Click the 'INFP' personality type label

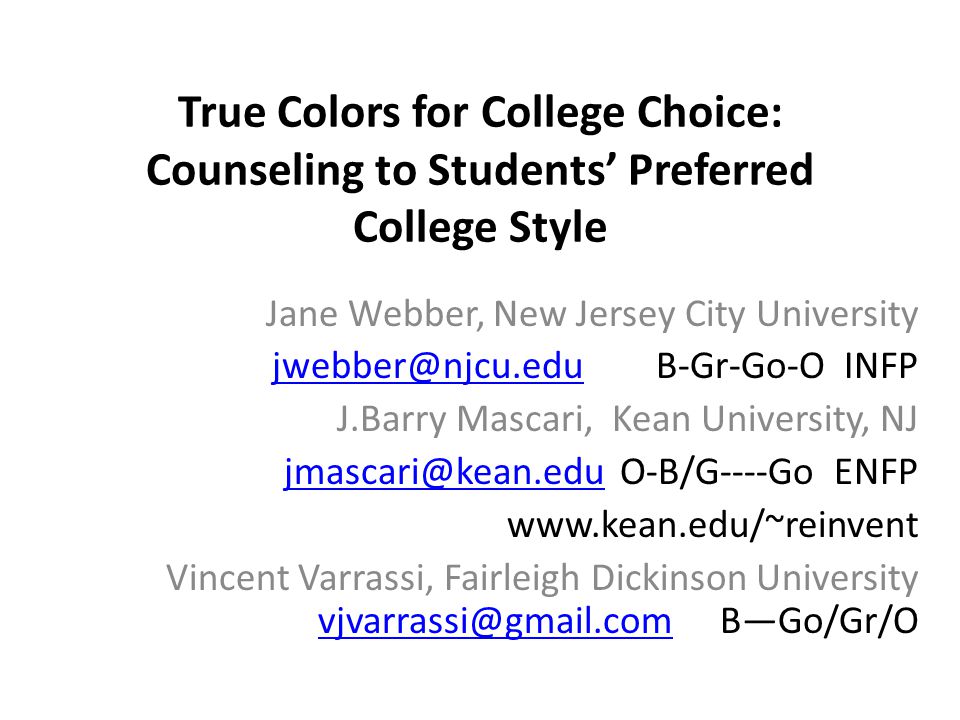pyautogui.click(x=880, y=367)
